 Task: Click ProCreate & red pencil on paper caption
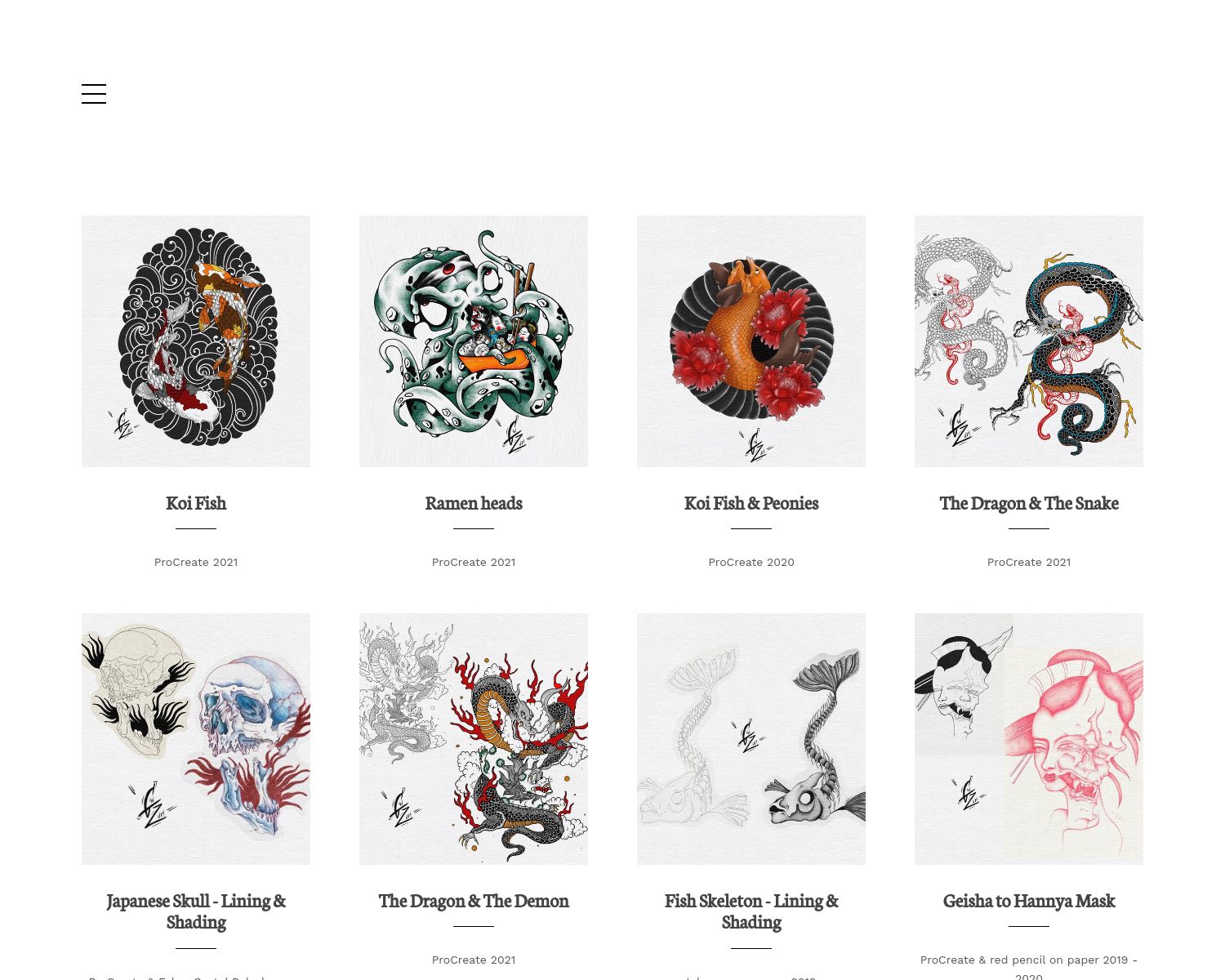click(x=1029, y=967)
